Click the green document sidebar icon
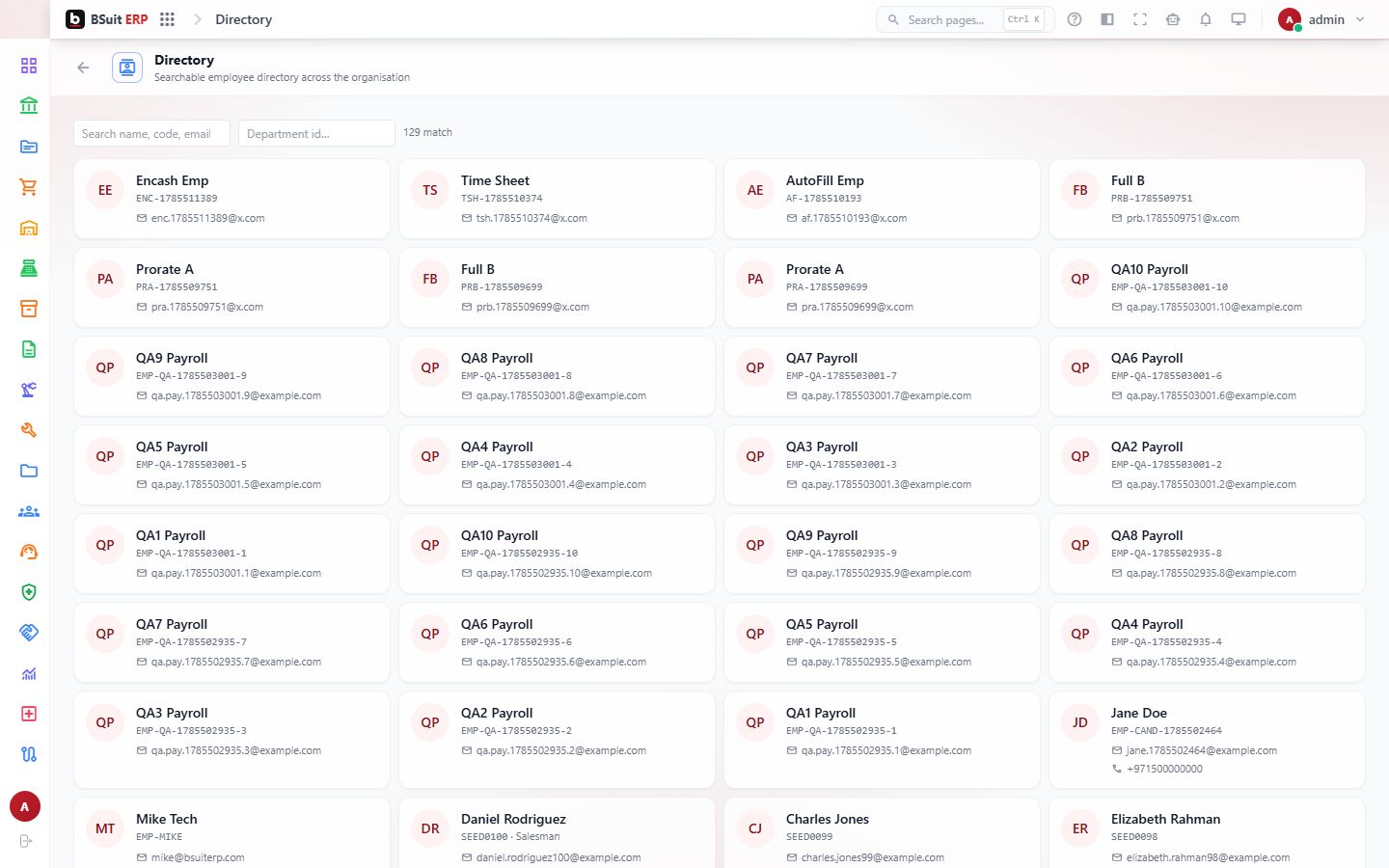Screen dimensions: 1389x868 (29, 349)
